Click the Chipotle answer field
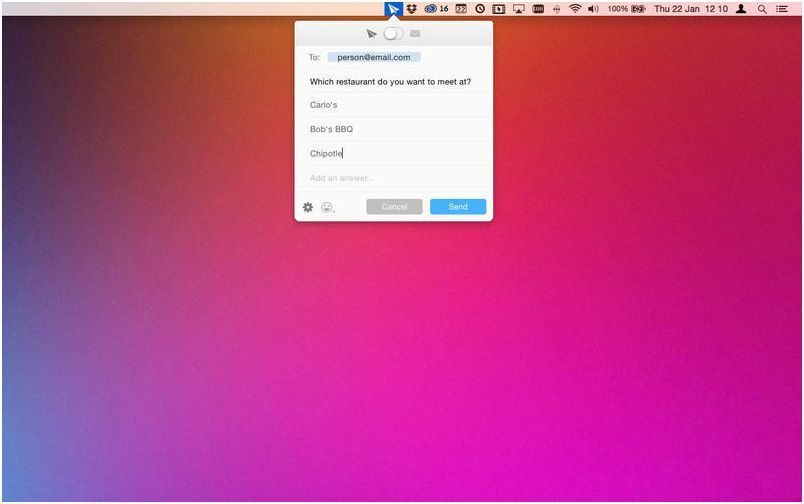This screenshot has height=504, width=804. click(393, 153)
